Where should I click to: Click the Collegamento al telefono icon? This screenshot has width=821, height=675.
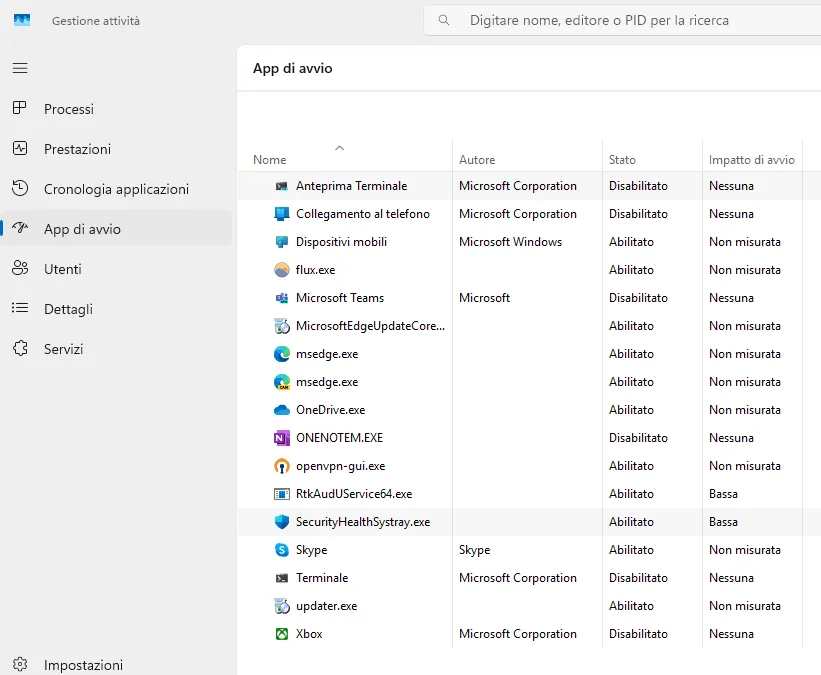coord(282,213)
